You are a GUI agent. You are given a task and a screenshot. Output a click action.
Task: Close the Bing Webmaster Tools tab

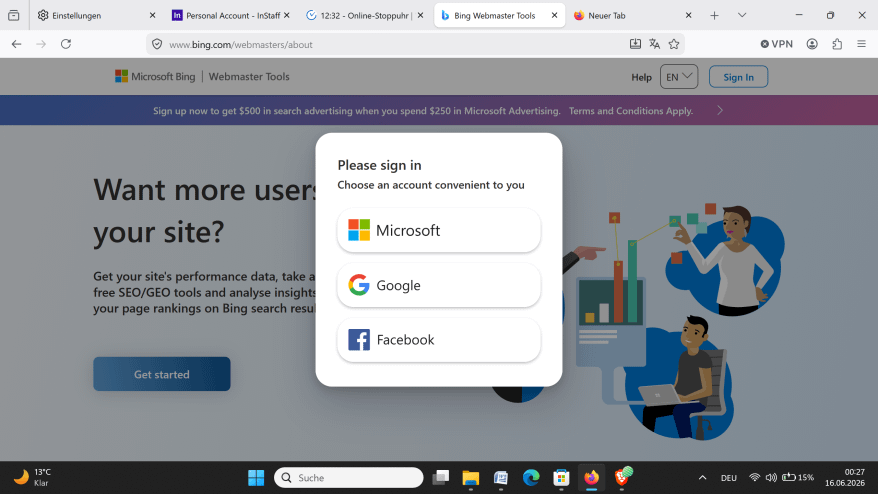[x=554, y=16]
